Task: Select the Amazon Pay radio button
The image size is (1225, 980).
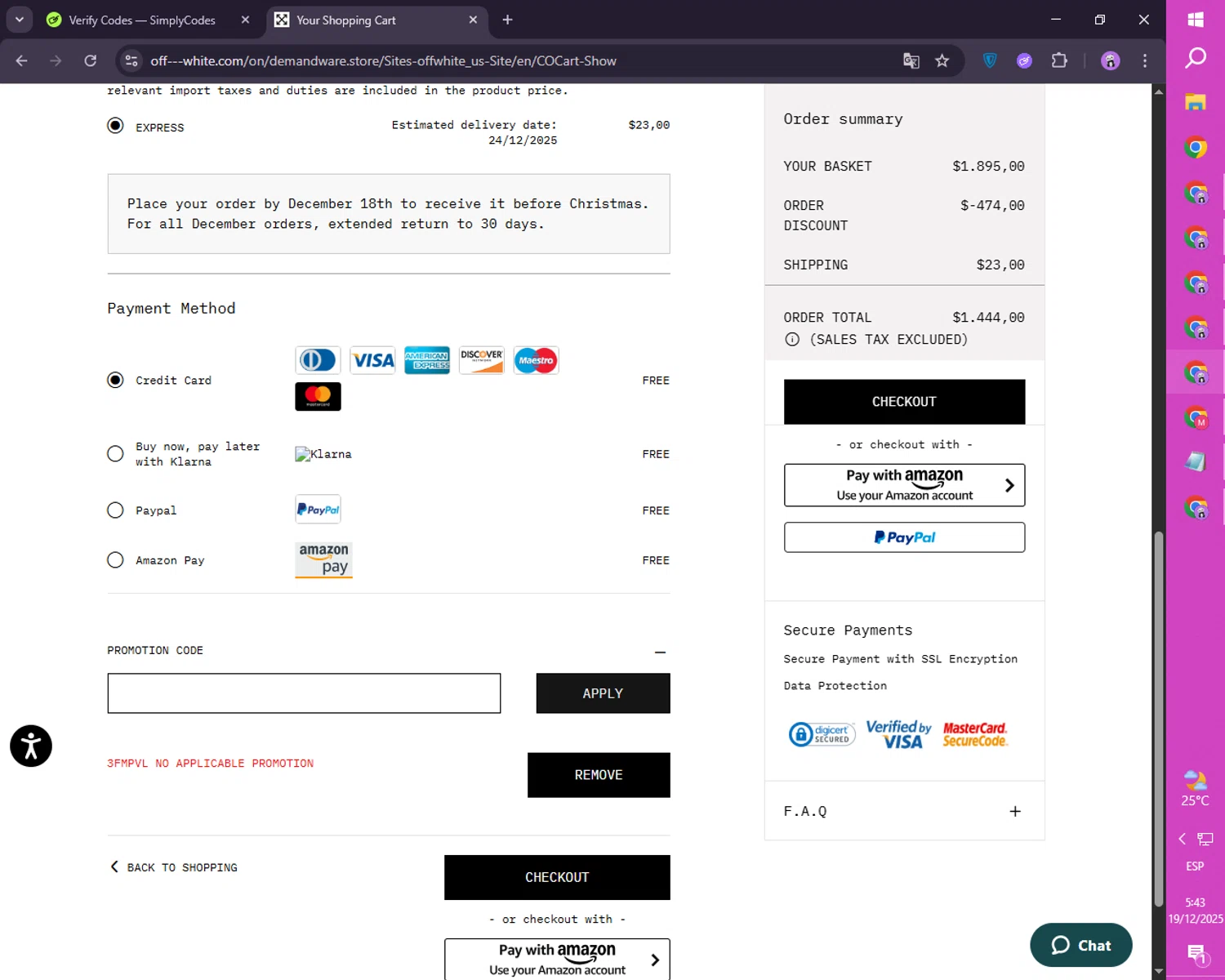Action: [x=115, y=560]
